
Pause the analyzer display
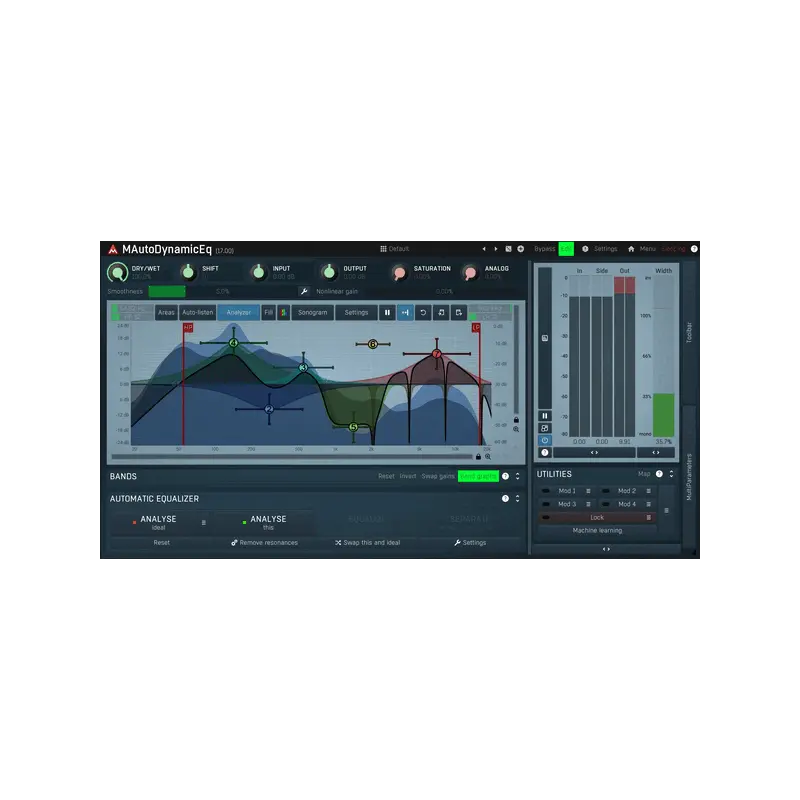[387, 312]
